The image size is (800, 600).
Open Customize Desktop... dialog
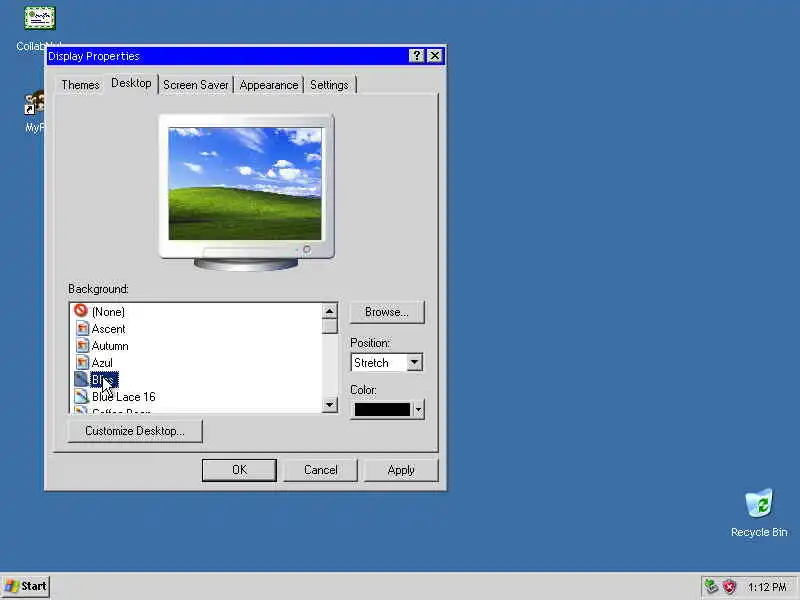tap(135, 431)
